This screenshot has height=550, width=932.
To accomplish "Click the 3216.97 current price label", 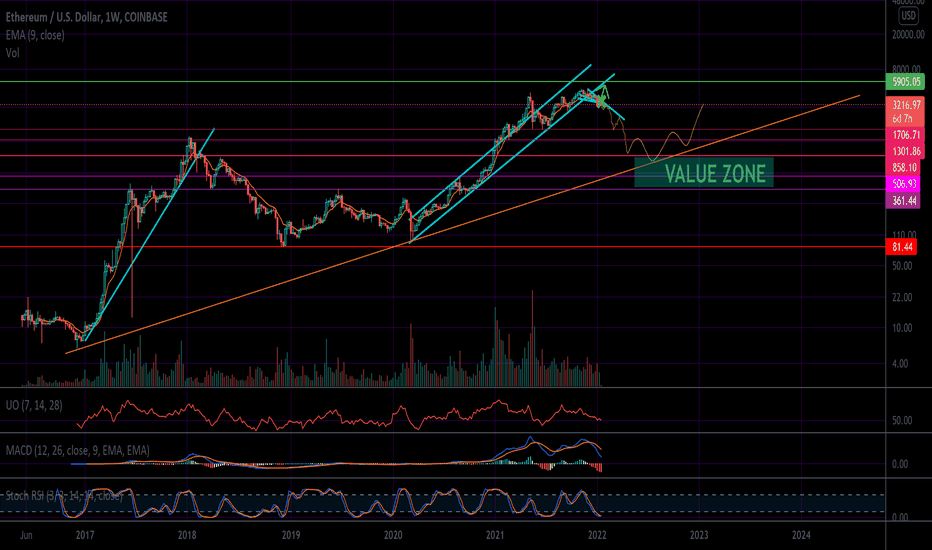I will click(905, 105).
